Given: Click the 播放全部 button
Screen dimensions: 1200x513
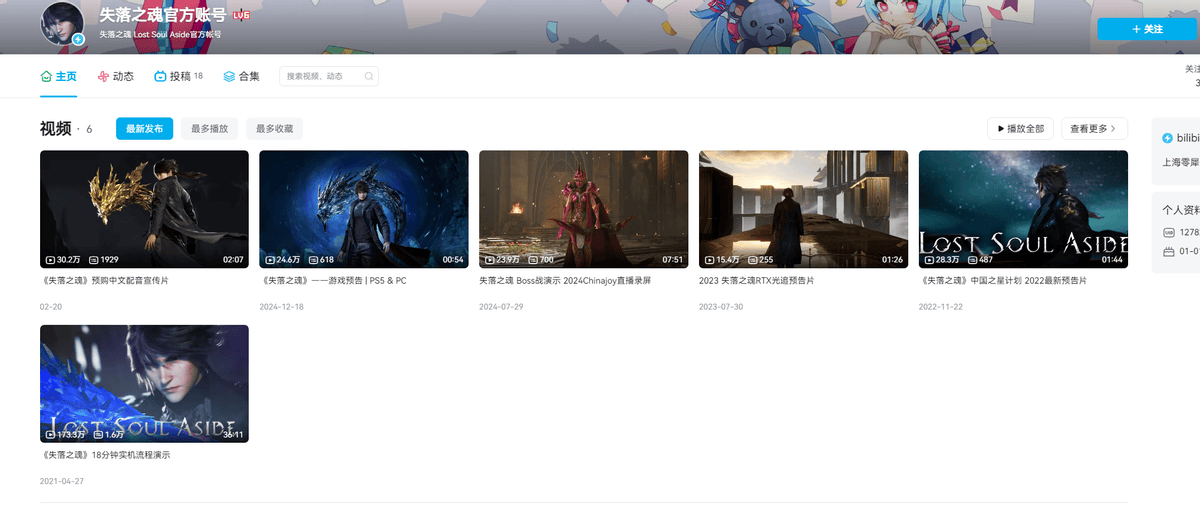Looking at the screenshot, I should pyautogui.click(x=1020, y=129).
